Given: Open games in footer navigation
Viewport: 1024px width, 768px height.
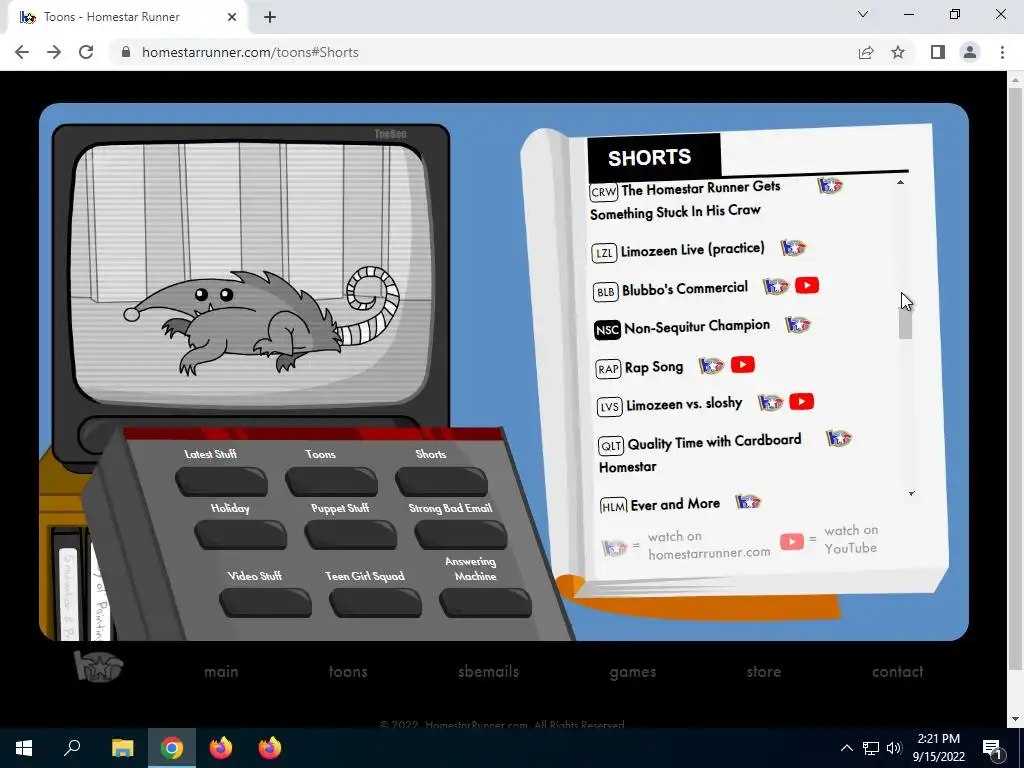Looking at the screenshot, I should [633, 672].
